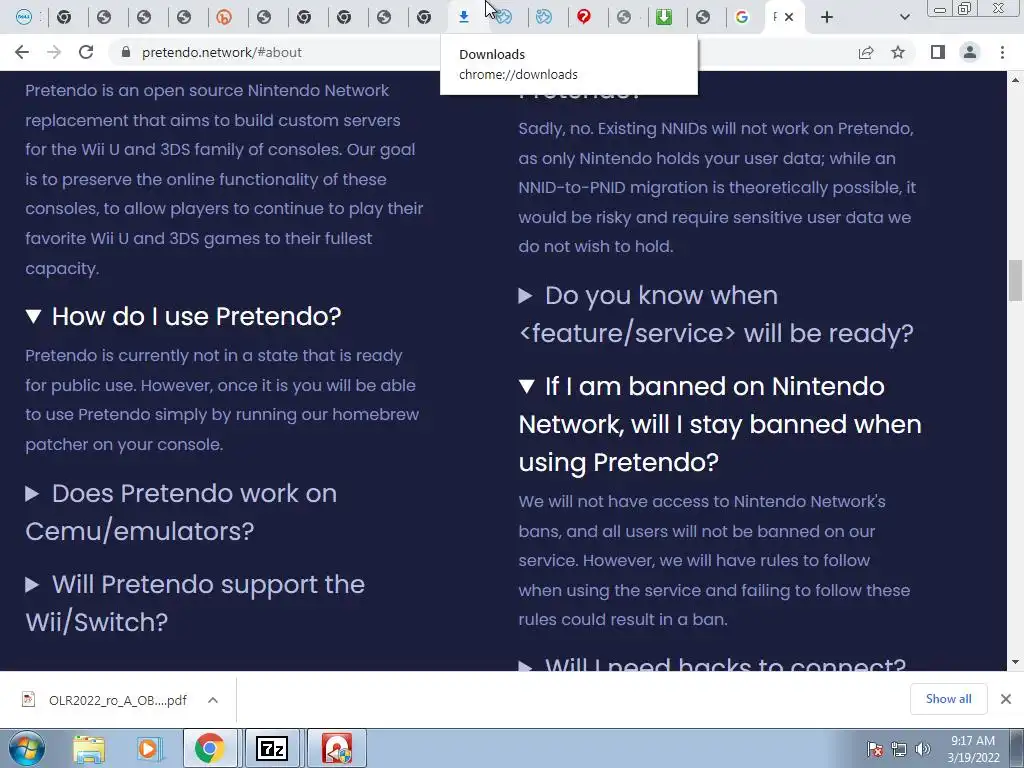Switch to the red question-mark tab
Image resolution: width=1024 pixels, height=768 pixels.
[x=584, y=17]
